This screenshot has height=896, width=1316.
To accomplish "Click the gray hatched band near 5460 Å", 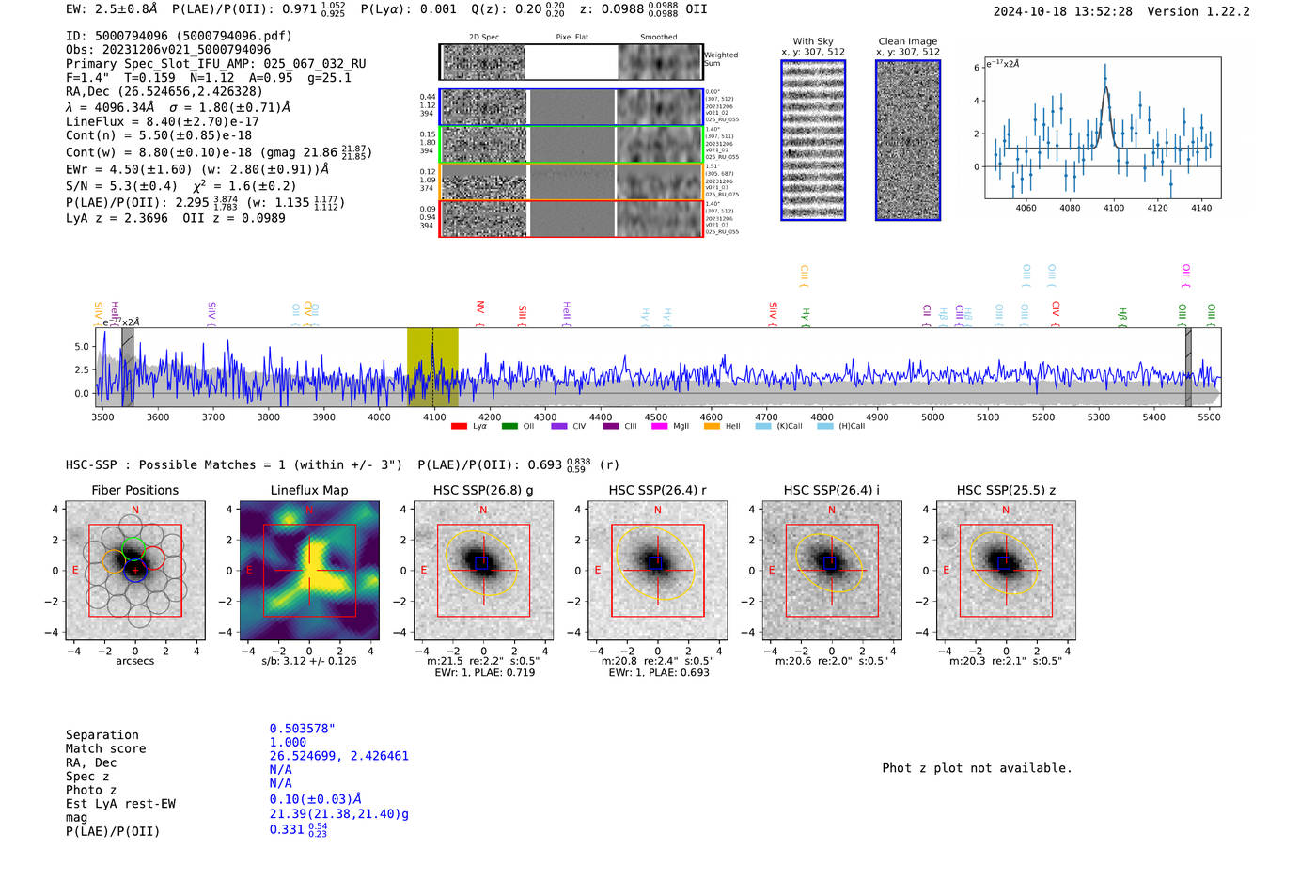I will point(1188,367).
